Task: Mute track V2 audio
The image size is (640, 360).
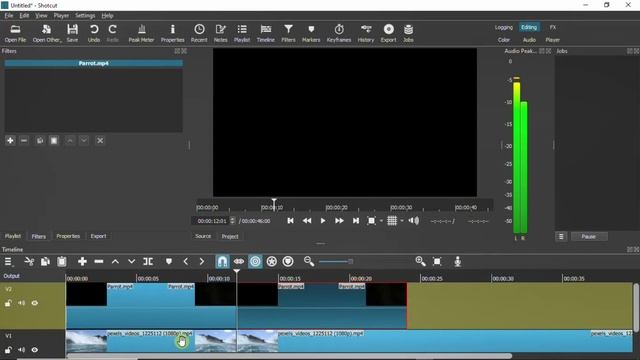Action: pyautogui.click(x=21, y=303)
